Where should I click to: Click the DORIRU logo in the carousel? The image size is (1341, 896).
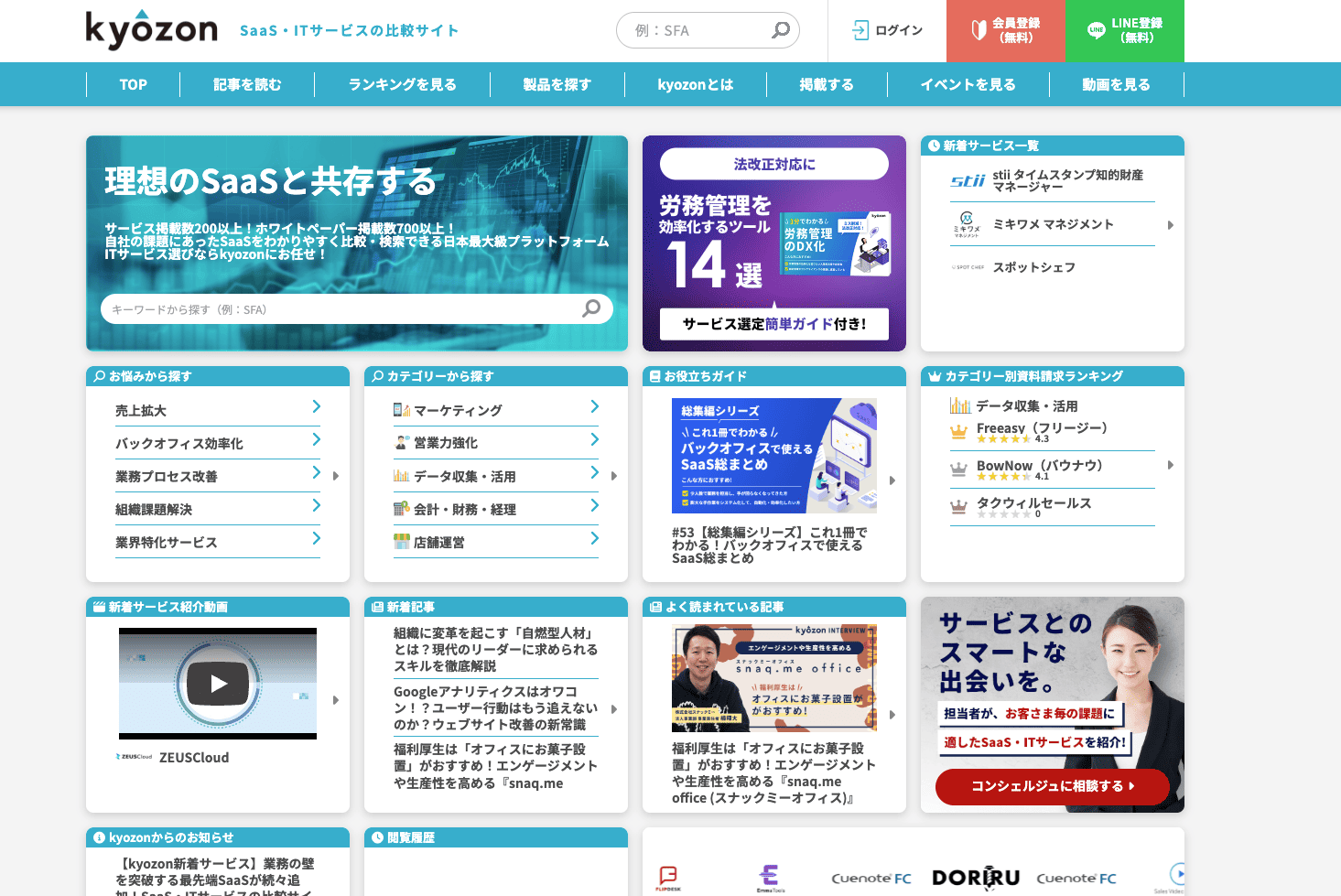coord(976,878)
